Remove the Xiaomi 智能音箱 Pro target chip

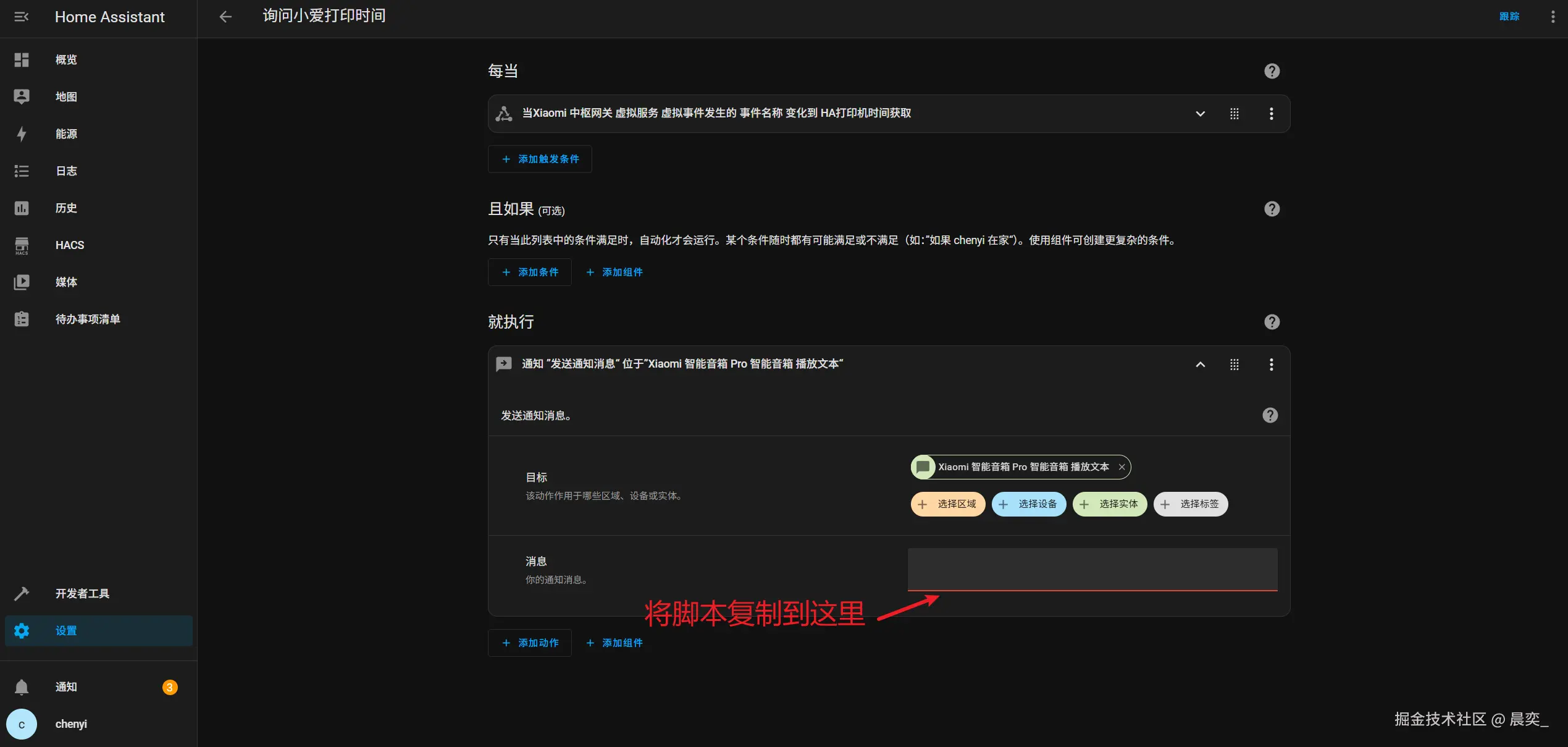click(x=1121, y=467)
